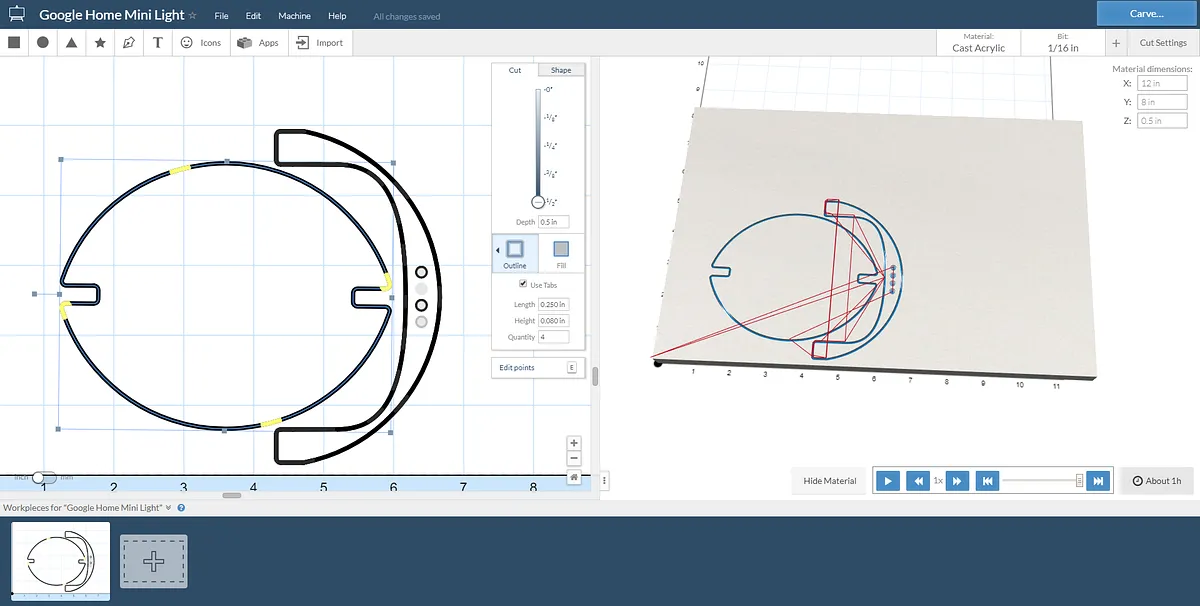Click the zoom in plus icon
This screenshot has height=606, width=1200.
point(574,443)
